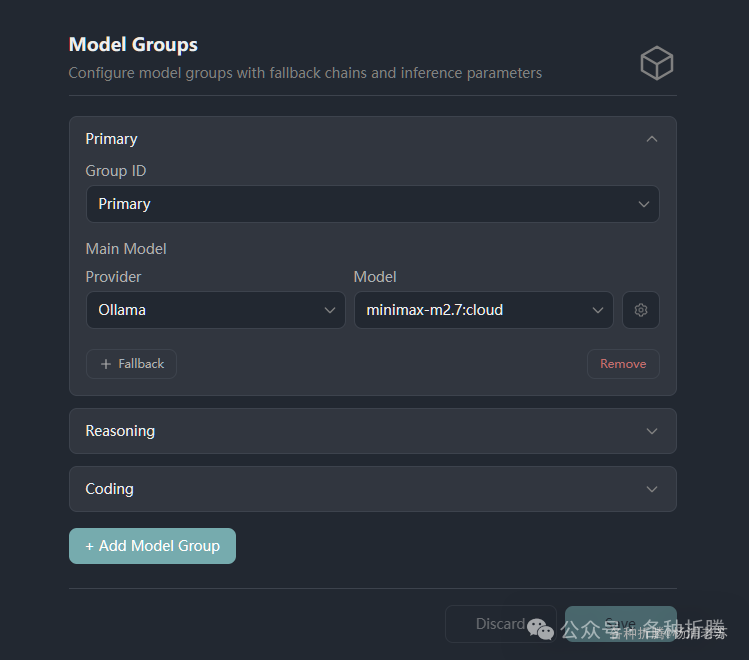The image size is (749, 660).
Task: Click the Reasoning section chevron arrow
Action: pyautogui.click(x=652, y=431)
